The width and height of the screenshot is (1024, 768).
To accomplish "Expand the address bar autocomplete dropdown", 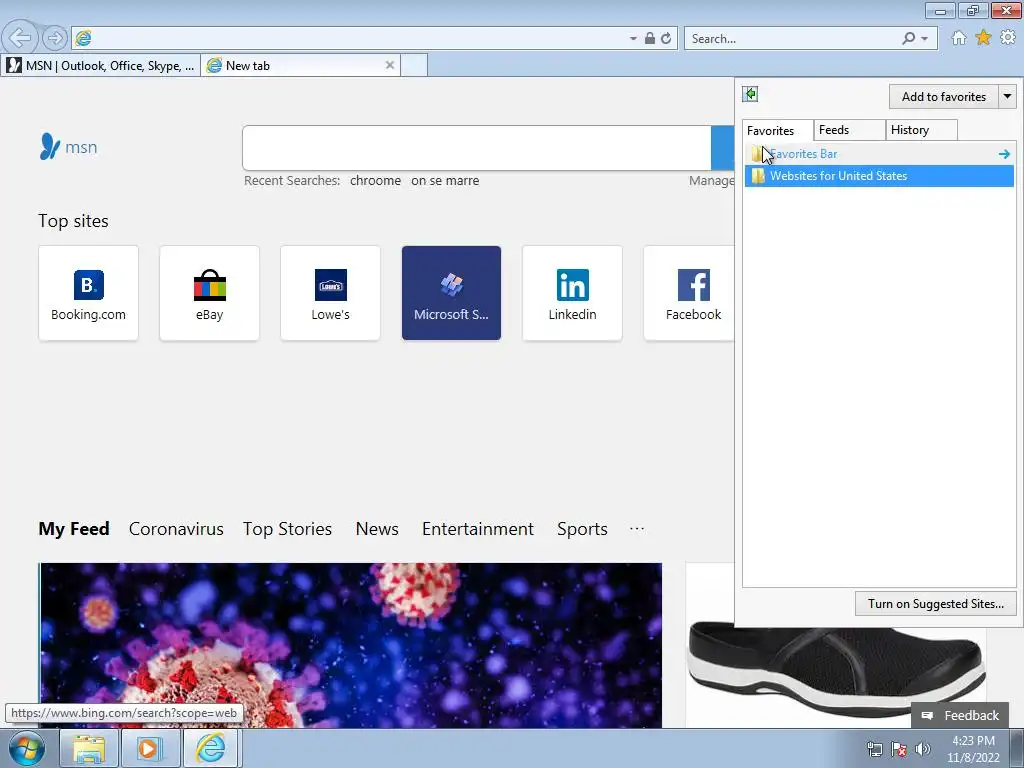I will (633, 39).
